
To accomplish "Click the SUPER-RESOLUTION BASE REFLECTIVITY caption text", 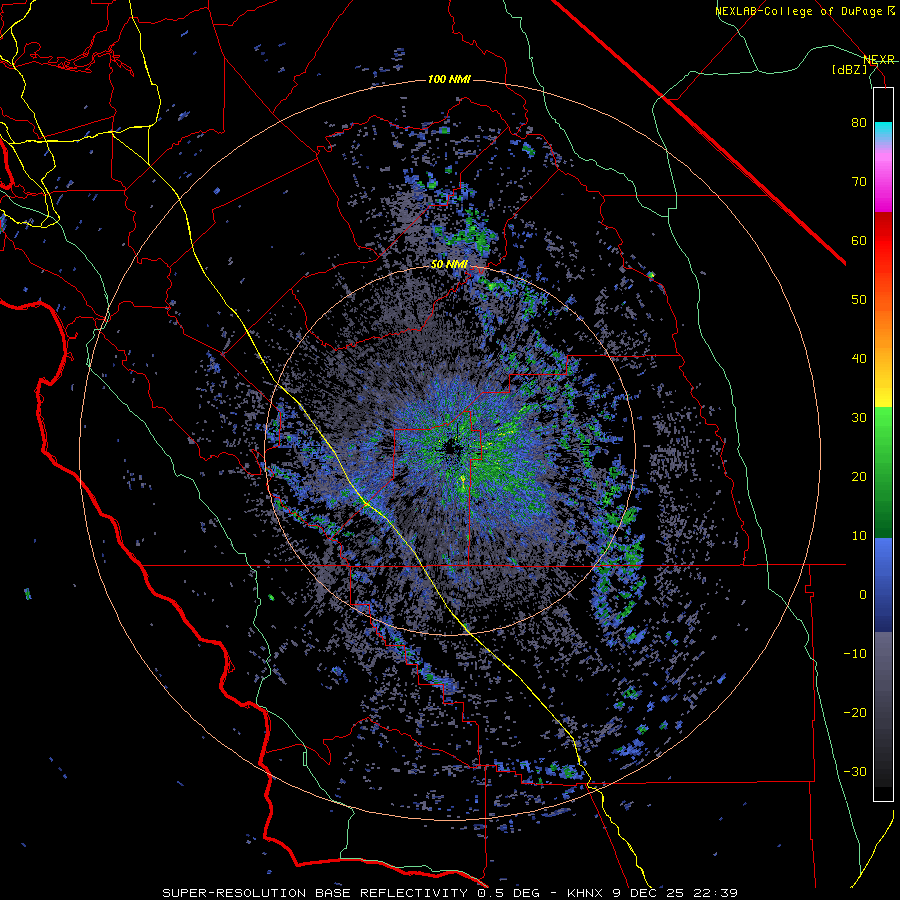I will [x=313, y=893].
